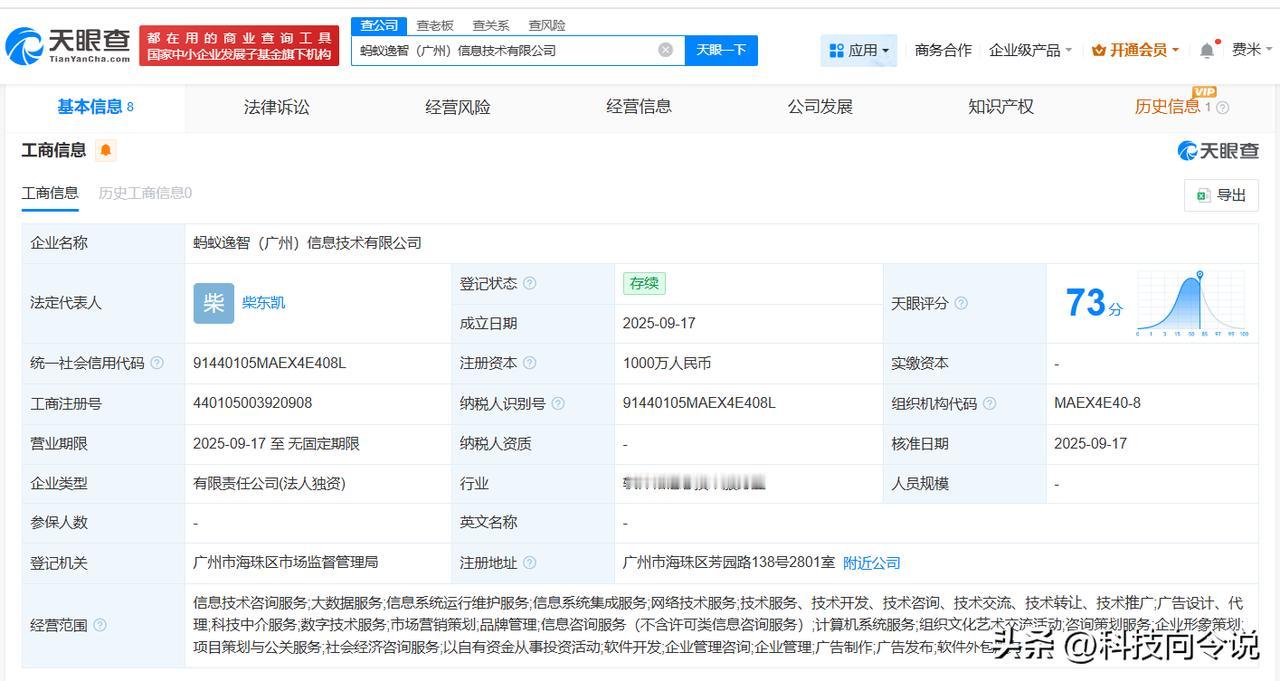Click help icon next to 登记状态
Screen dimensions: 1280x681
[529, 284]
